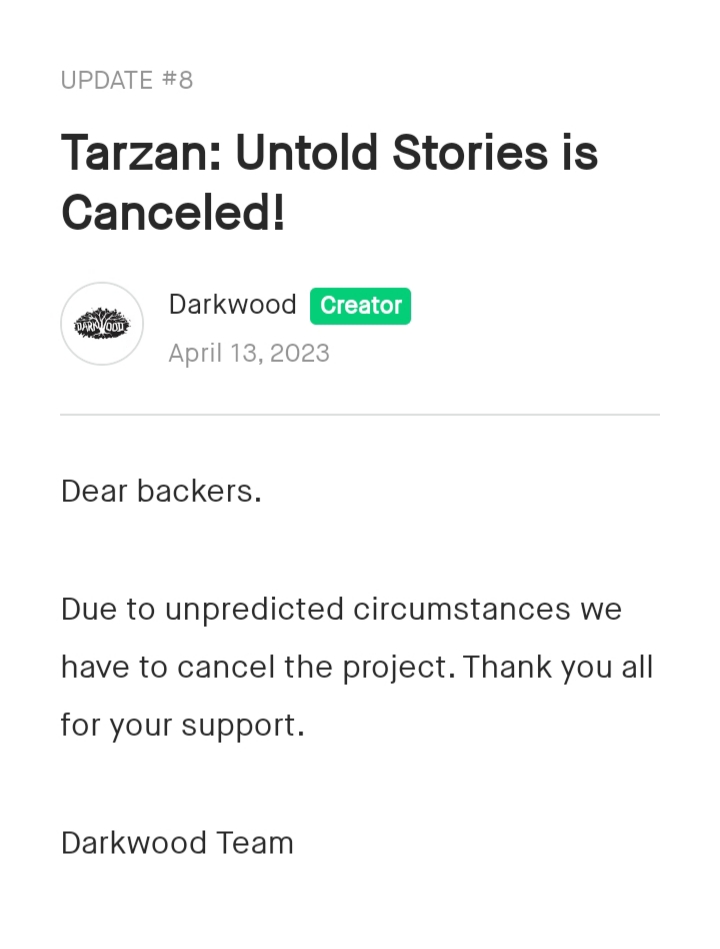
Task: Click the horizontal divider under the author
Action: [360, 415]
